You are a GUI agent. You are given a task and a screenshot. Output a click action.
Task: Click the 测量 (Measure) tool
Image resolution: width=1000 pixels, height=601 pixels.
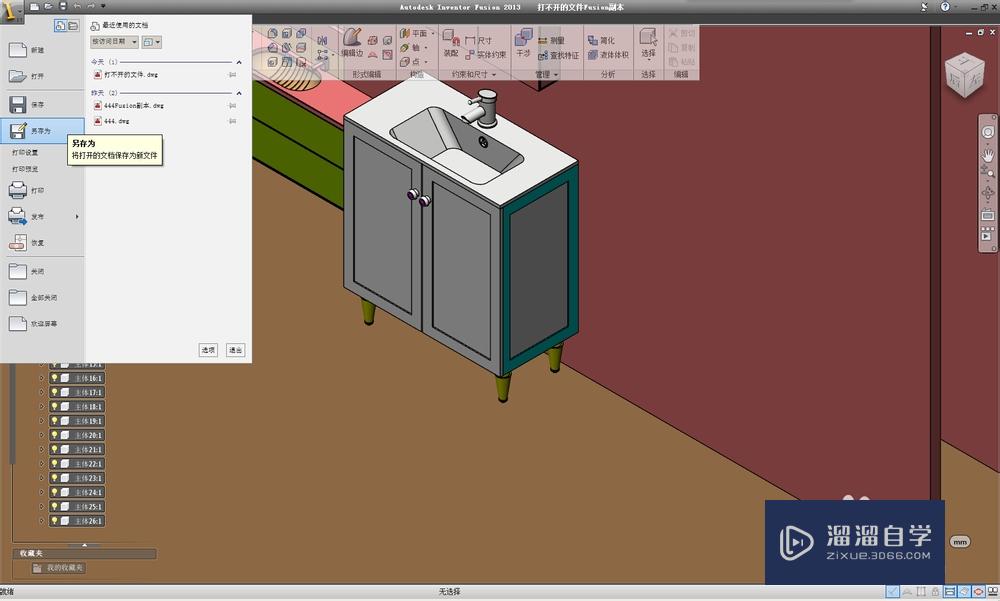click(x=551, y=41)
